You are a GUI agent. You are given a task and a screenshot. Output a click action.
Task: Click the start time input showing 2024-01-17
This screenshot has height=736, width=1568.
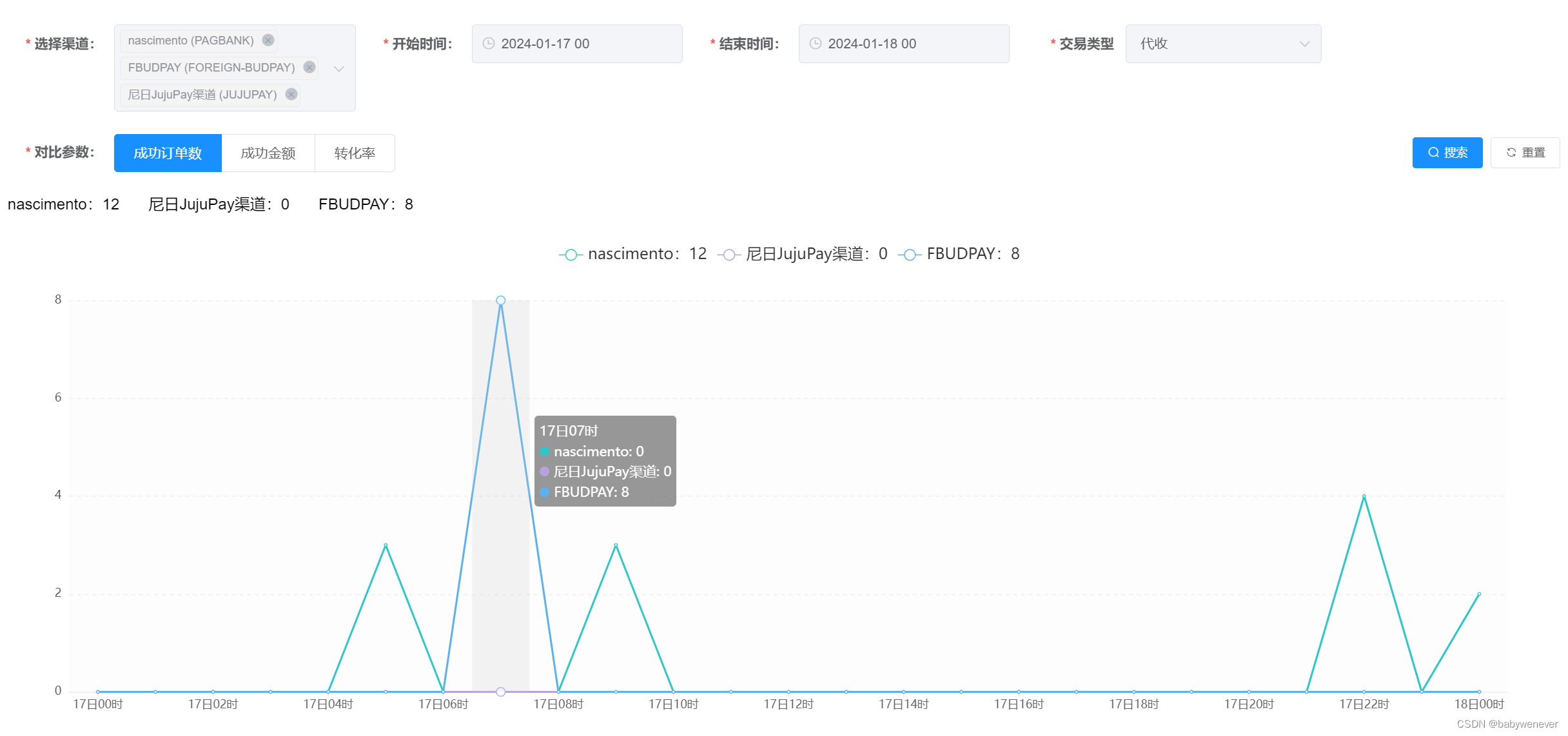coord(577,43)
